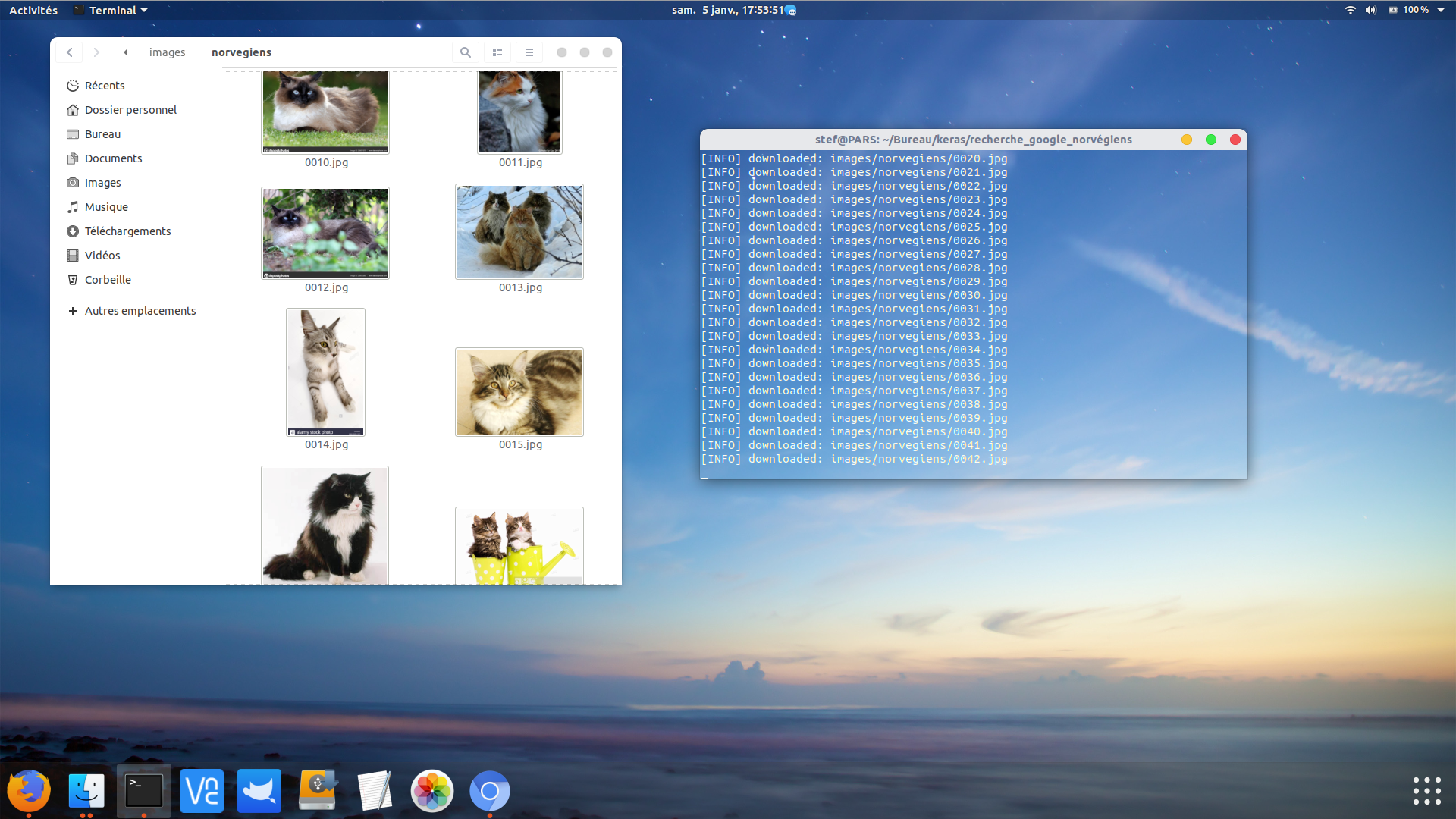Open the file manager hamburger menu
Screen dimensions: 1456x819
(x=529, y=52)
